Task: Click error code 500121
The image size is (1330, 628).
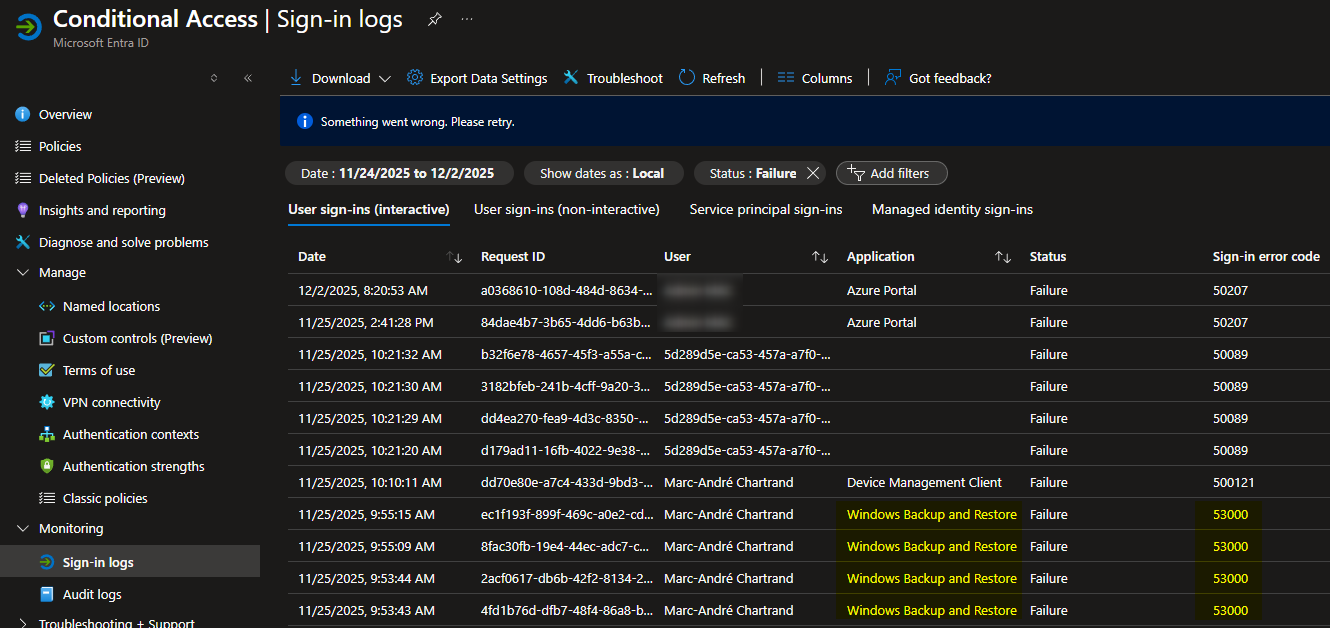Action: (1234, 482)
